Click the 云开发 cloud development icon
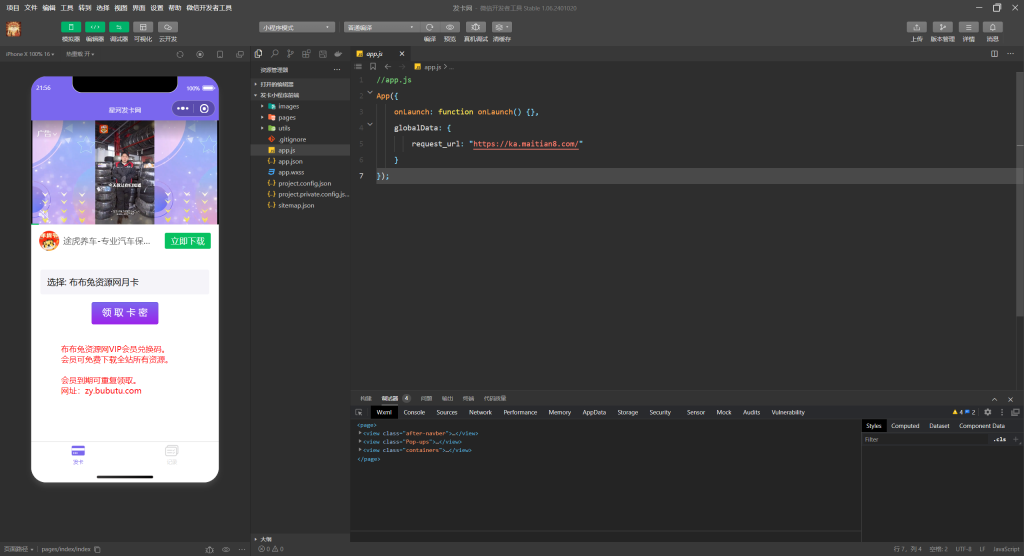This screenshot has height=556, width=1024. click(x=168, y=27)
